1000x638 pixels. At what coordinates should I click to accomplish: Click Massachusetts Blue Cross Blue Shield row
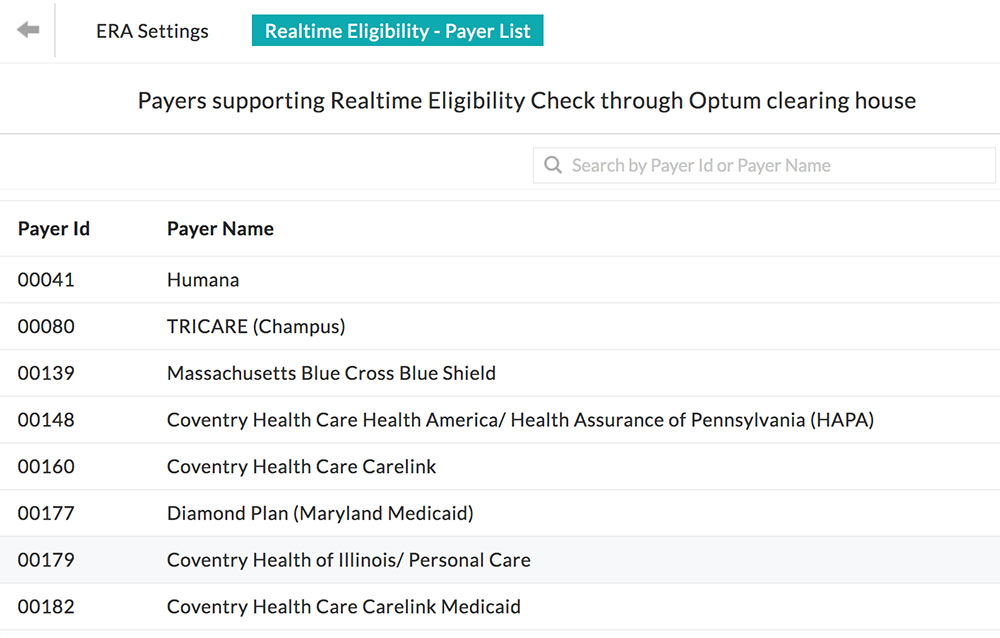click(331, 373)
